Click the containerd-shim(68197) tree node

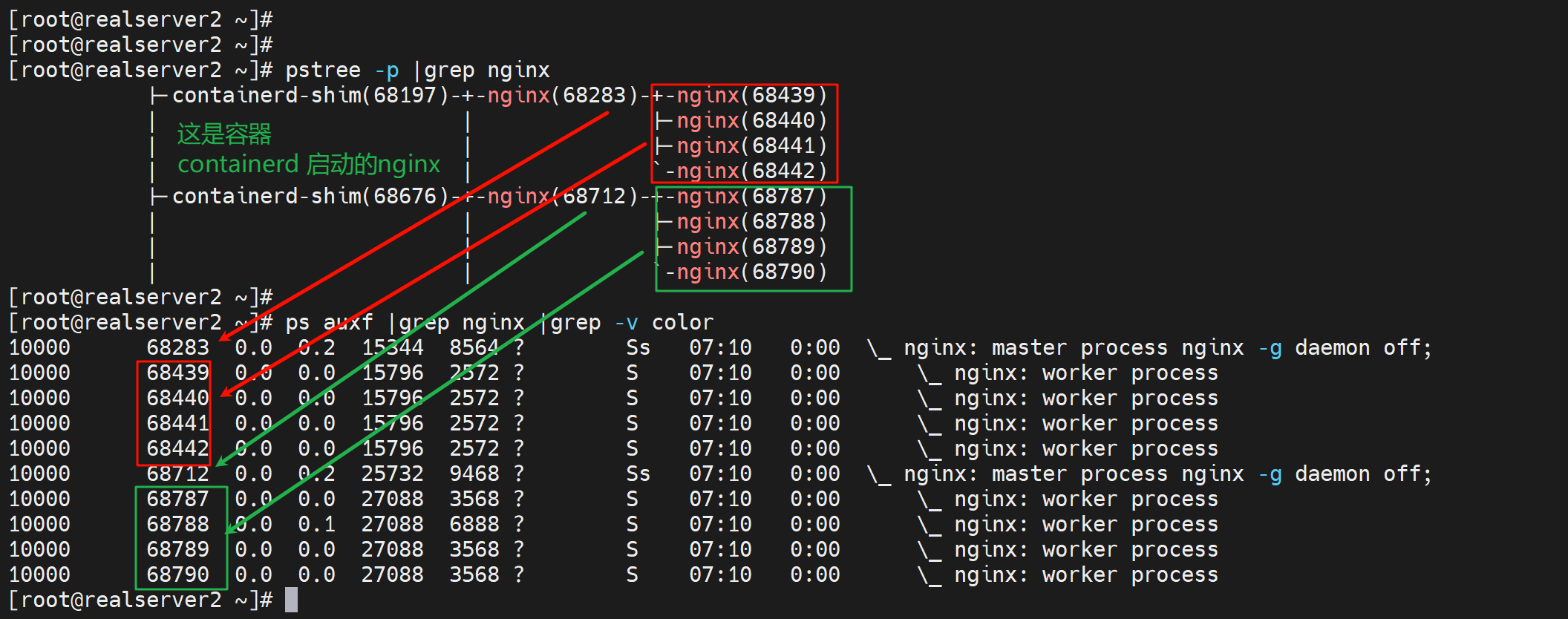pos(310,96)
